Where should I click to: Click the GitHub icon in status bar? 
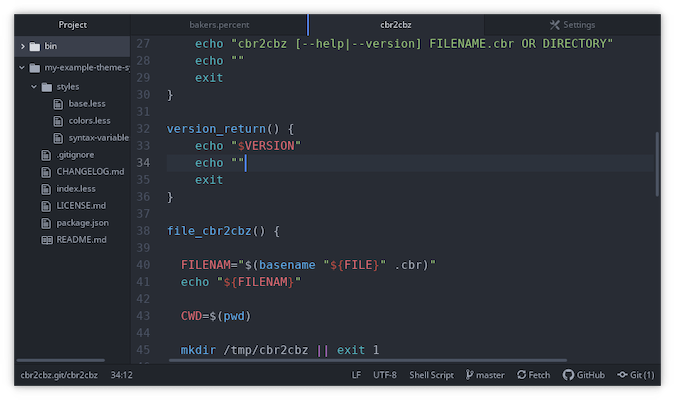tap(568, 375)
